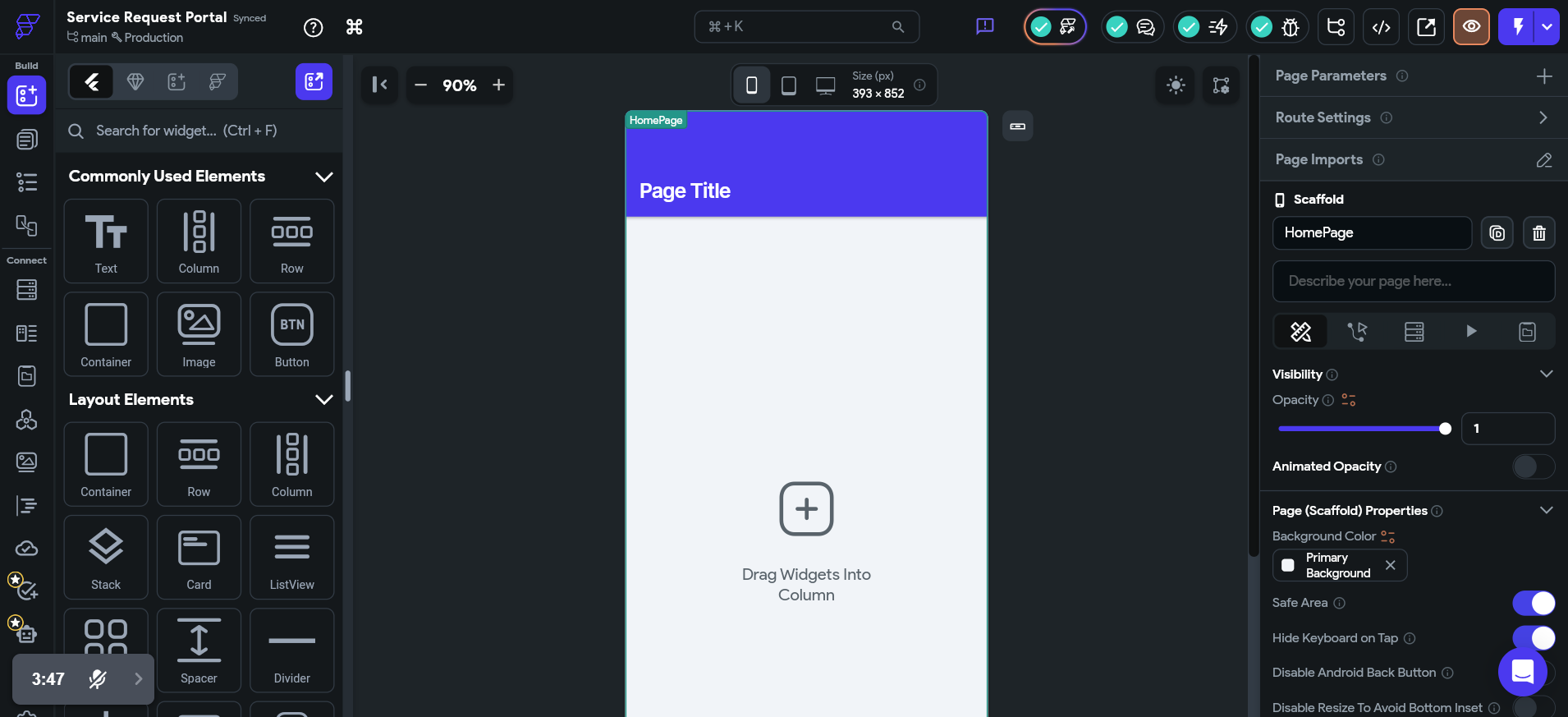The image size is (1568, 717).
Task: Open the Cloud Functions sidebar icon
Action: click(x=26, y=549)
